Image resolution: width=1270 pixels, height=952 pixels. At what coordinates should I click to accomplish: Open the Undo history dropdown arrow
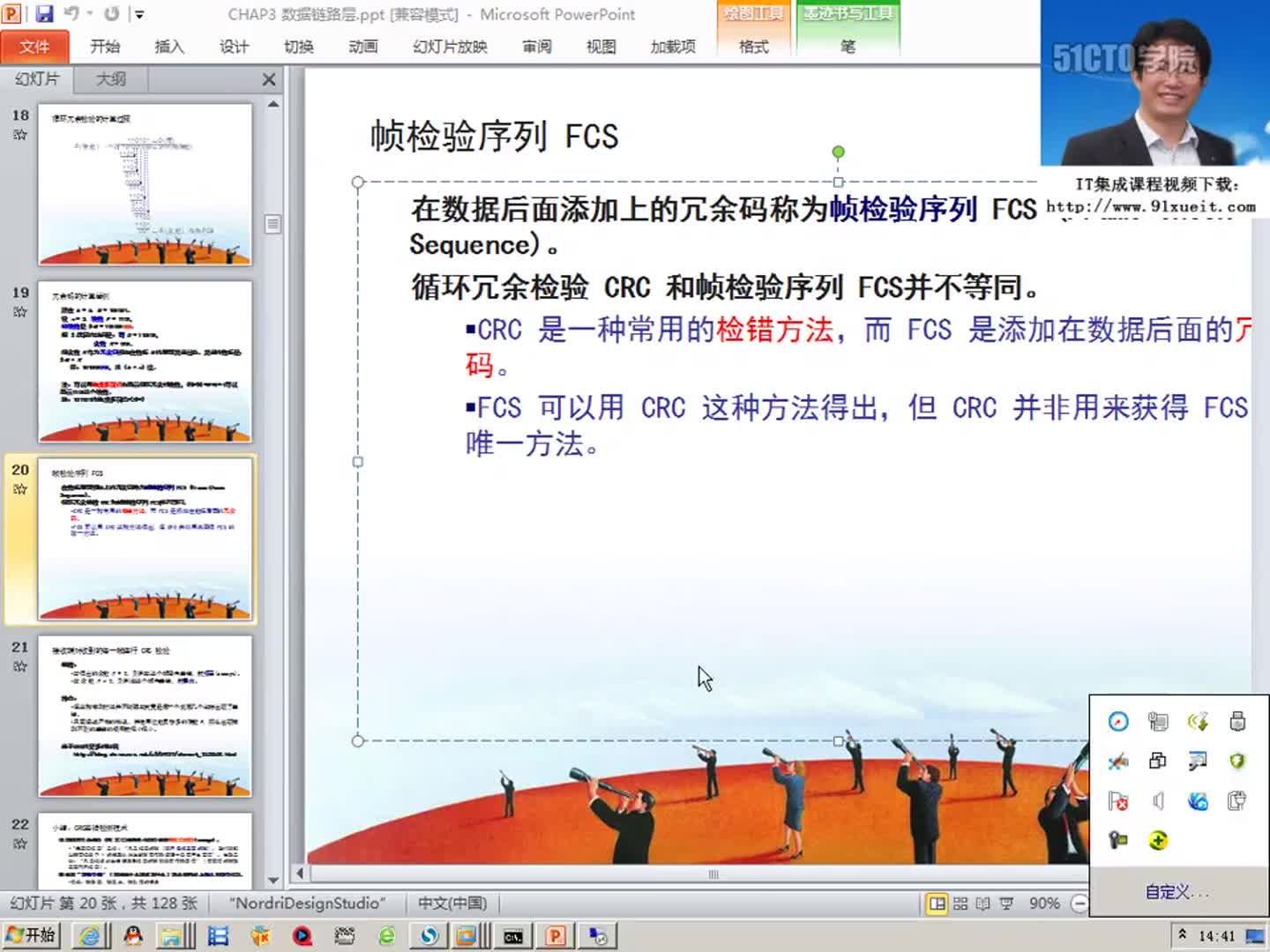pyautogui.click(x=89, y=13)
